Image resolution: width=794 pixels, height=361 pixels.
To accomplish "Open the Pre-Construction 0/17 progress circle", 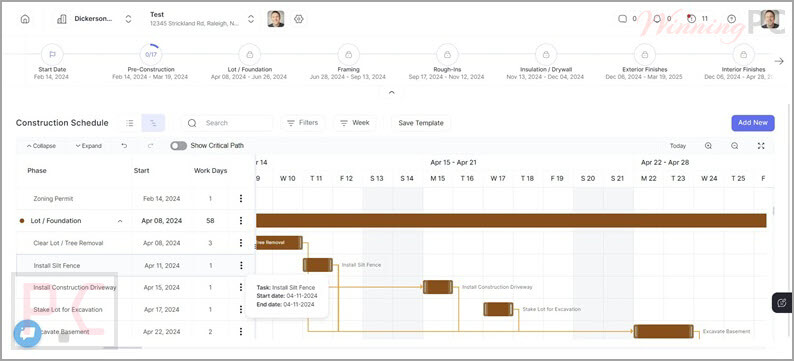I will tap(150, 54).
